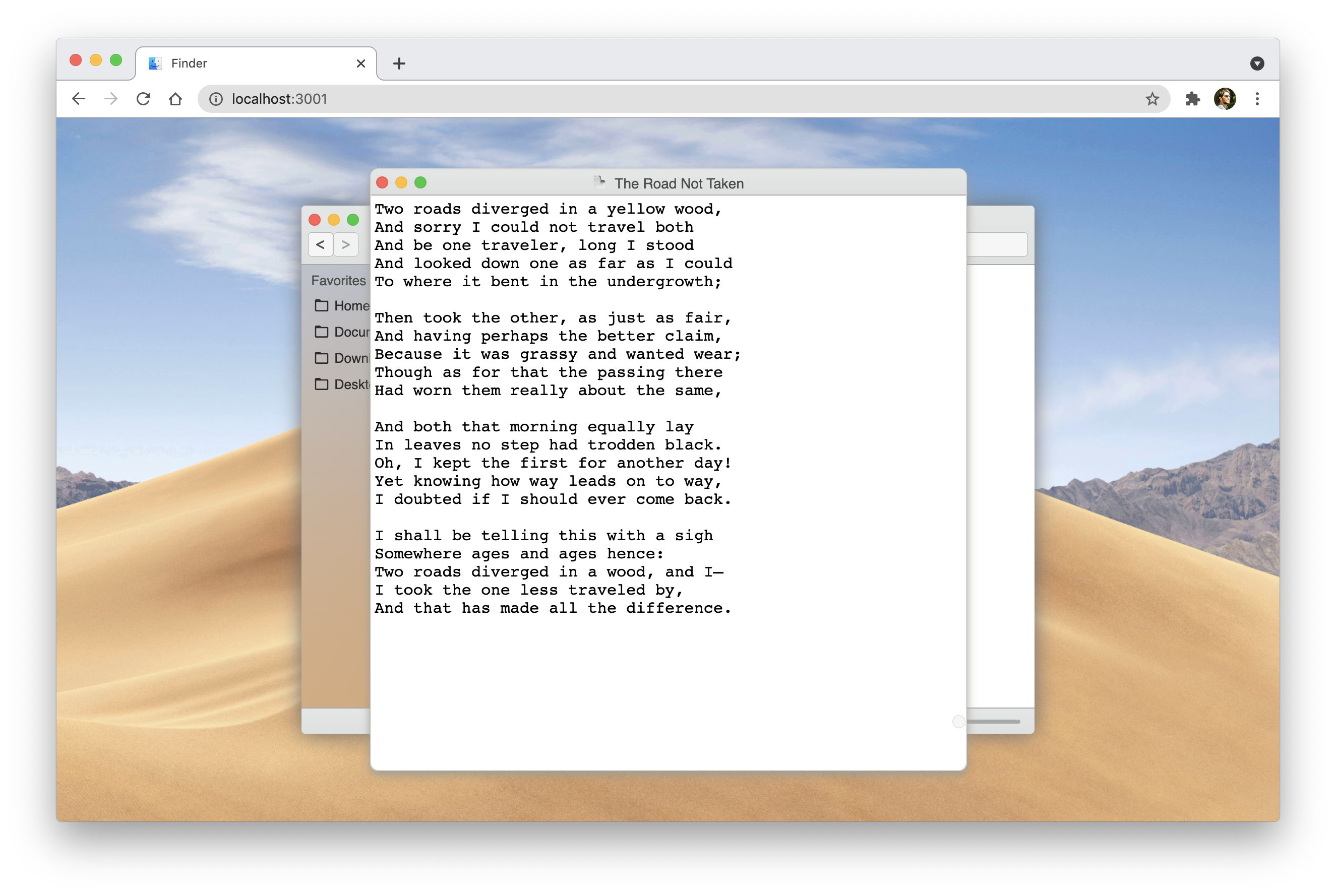This screenshot has height=896, width=1336.
Task: Open the tab search dropdown arrow
Action: (1256, 63)
